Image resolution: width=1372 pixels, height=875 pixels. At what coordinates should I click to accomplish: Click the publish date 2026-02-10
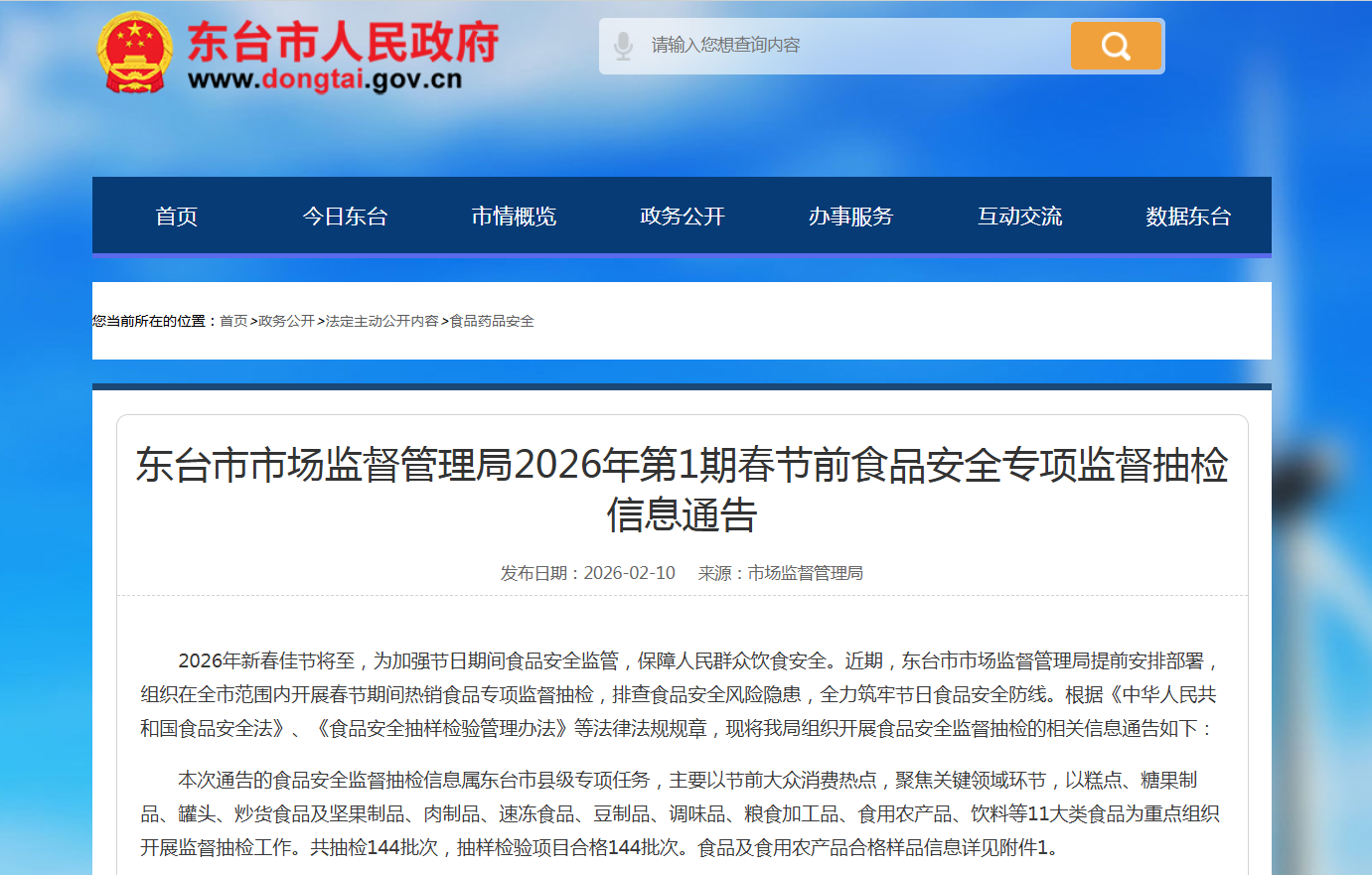pyautogui.click(x=630, y=573)
